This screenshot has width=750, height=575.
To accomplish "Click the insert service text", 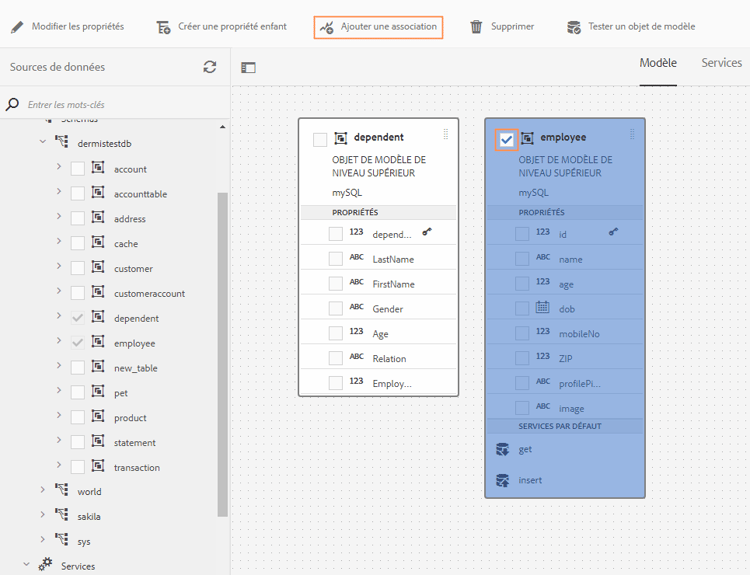I will tap(530, 480).
